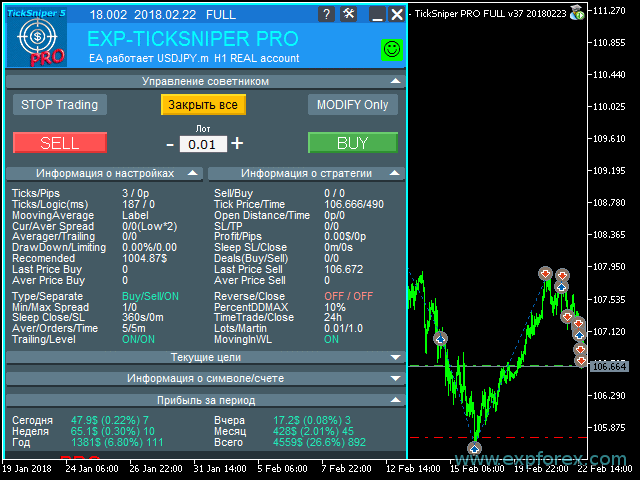Click the Информация о настройках header
The image size is (640, 480).
click(x=104, y=173)
